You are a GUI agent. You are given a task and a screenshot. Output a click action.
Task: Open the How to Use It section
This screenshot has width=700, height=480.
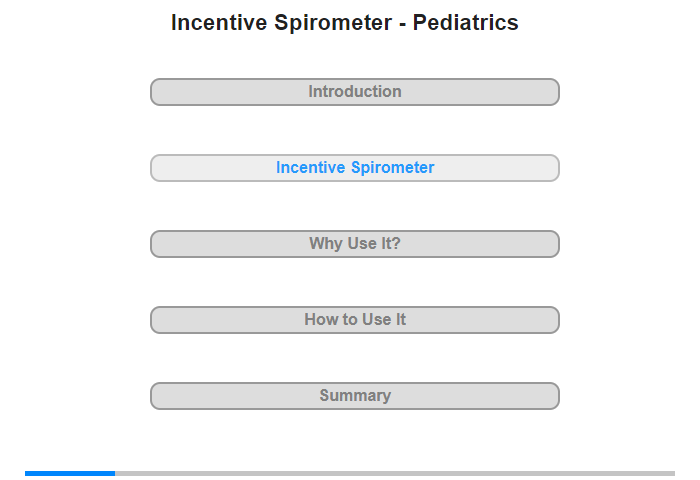pyautogui.click(x=354, y=320)
